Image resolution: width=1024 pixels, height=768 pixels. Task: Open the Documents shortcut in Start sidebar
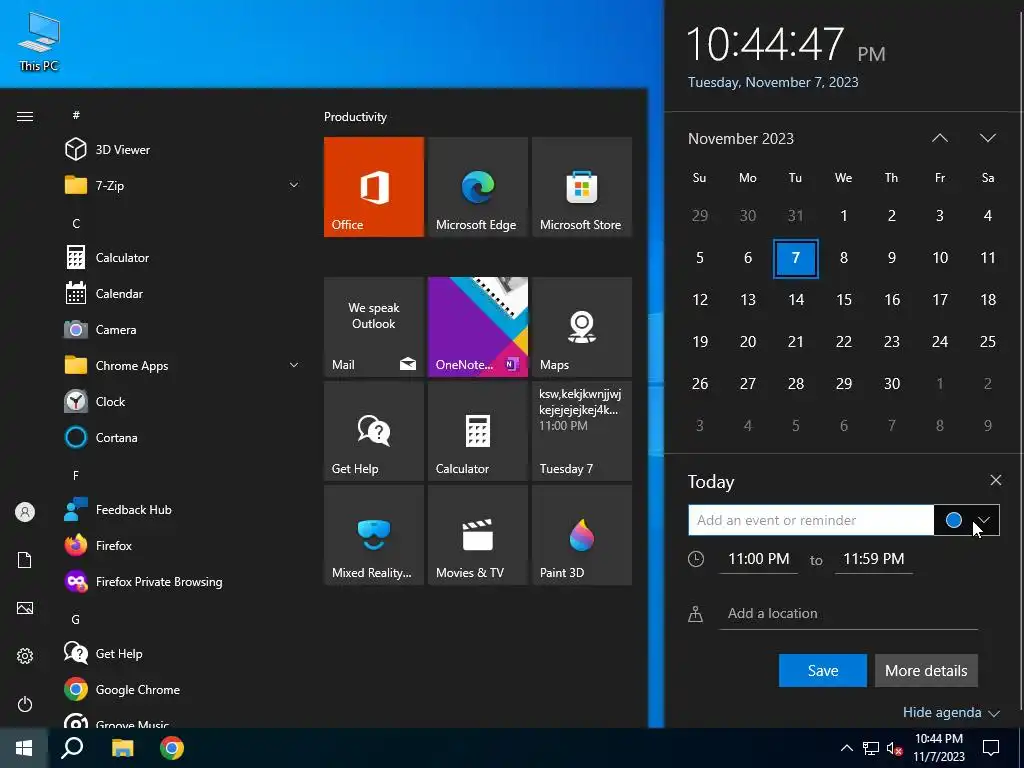click(x=25, y=560)
